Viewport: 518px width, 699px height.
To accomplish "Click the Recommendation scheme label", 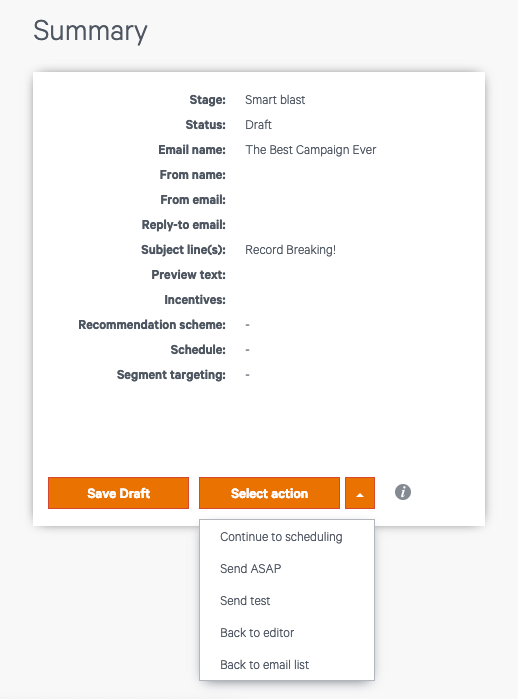I will point(152,325).
